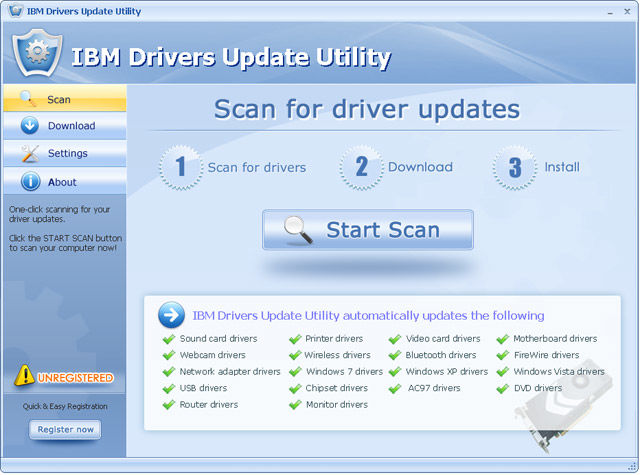
Task: Click the yellow warning icon next to UNREGISTERED
Action: [x=24, y=377]
